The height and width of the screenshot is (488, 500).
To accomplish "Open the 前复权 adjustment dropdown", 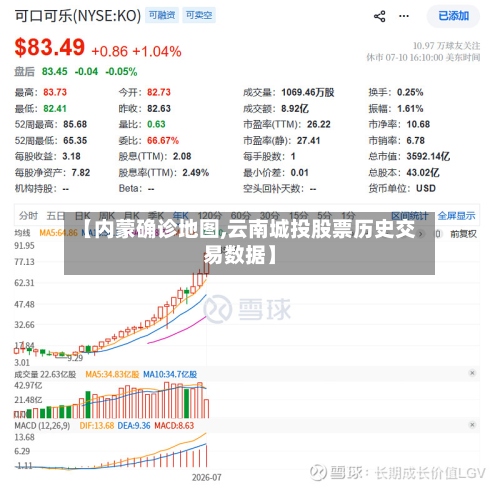I will pos(463,234).
